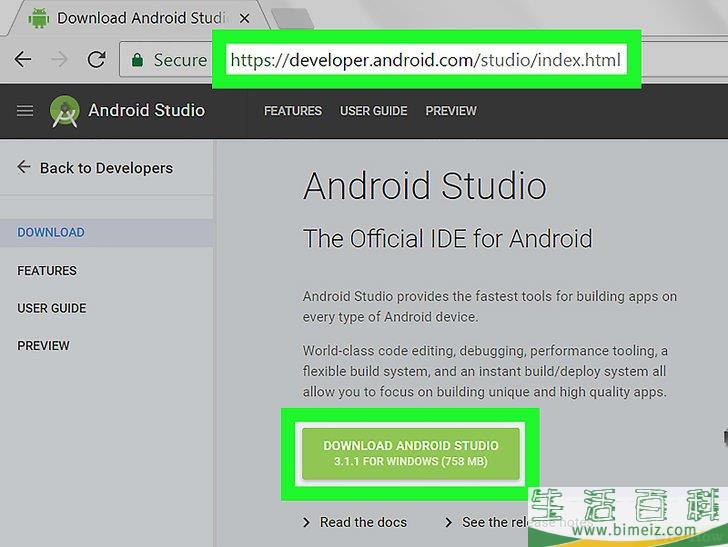Click the URL address bar
This screenshot has height=547, width=728.
point(425,60)
